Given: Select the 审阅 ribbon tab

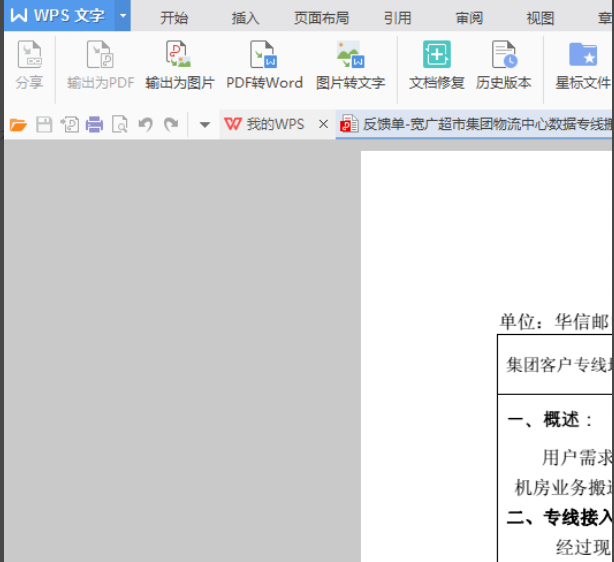Looking at the screenshot, I should pyautogui.click(x=469, y=18).
